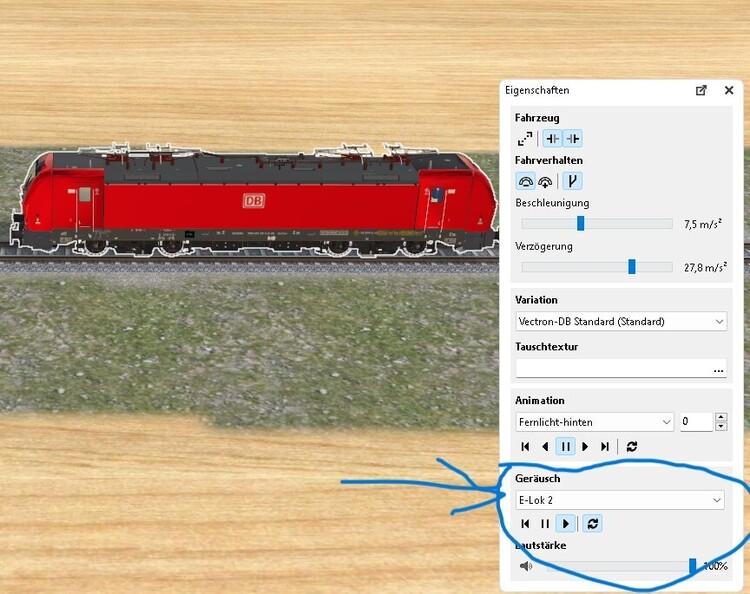Pop out the Eigenschaften panel

coord(701,90)
